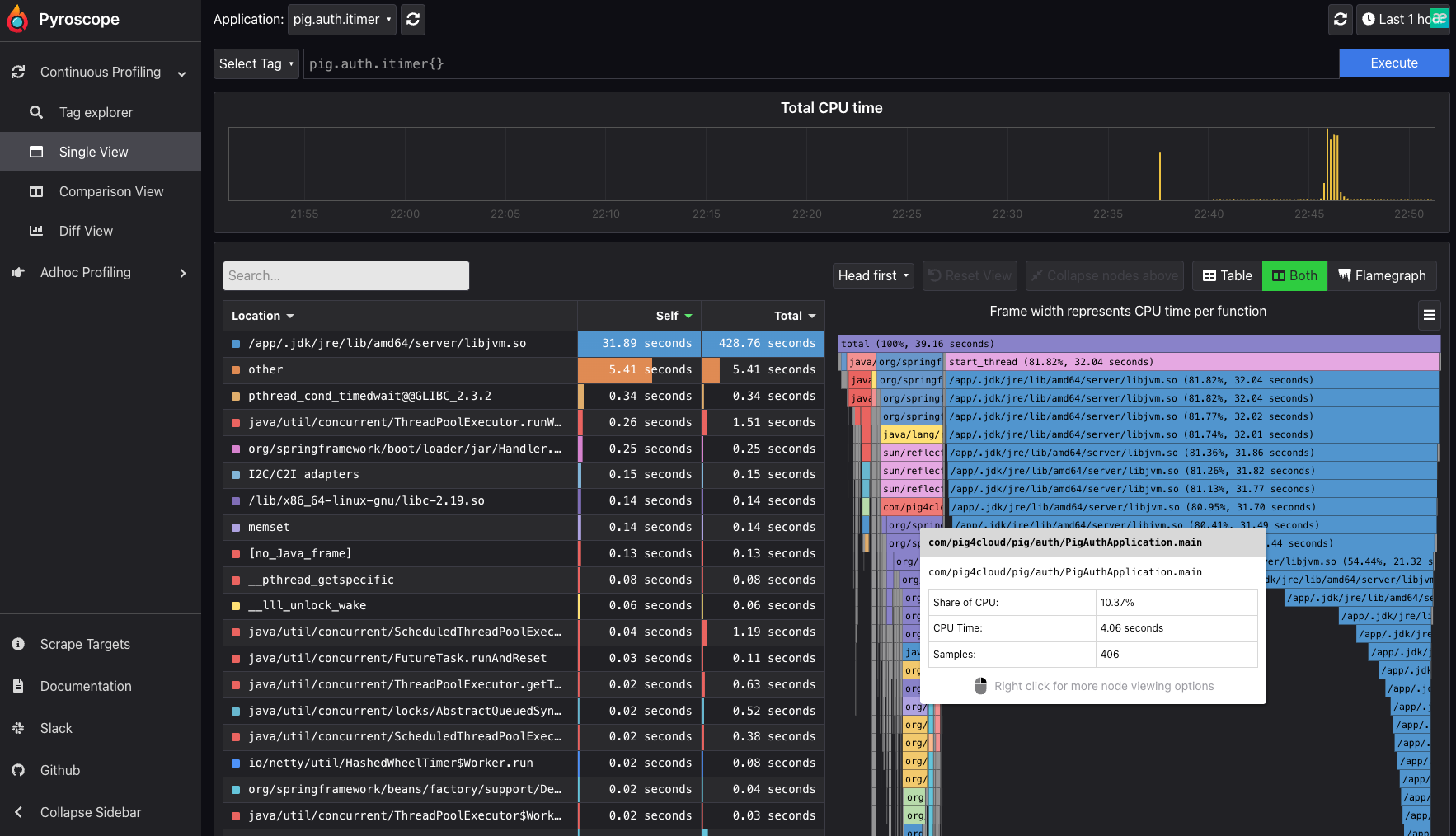Switch view to Both table and flamegraph
The width and height of the screenshot is (1456, 836).
click(x=1294, y=275)
